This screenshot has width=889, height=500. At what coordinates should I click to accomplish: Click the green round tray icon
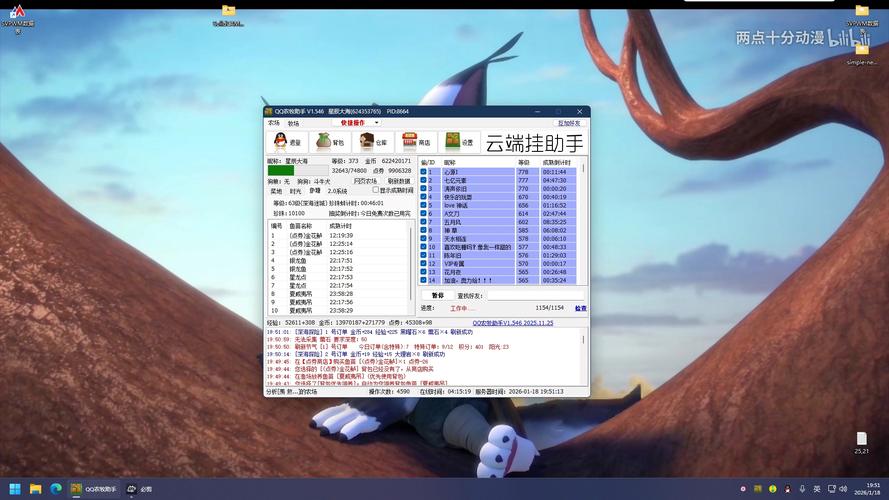773,489
